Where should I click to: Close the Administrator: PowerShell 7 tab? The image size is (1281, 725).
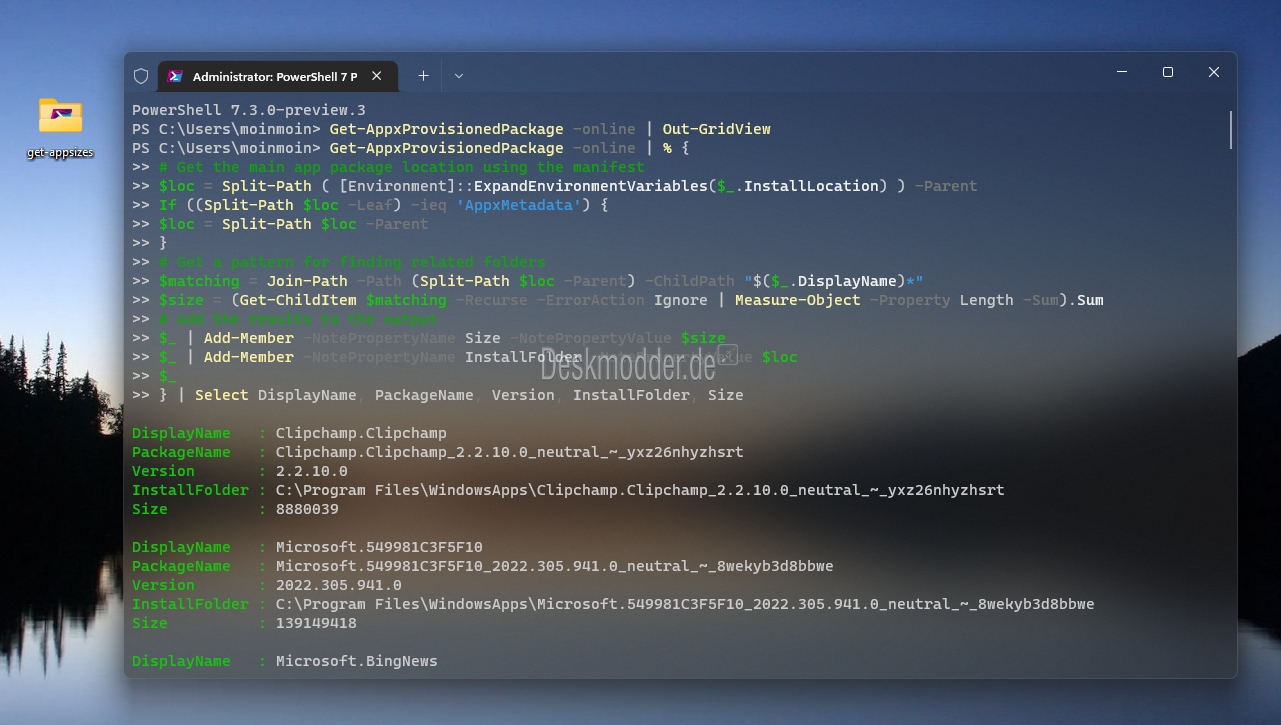click(377, 76)
